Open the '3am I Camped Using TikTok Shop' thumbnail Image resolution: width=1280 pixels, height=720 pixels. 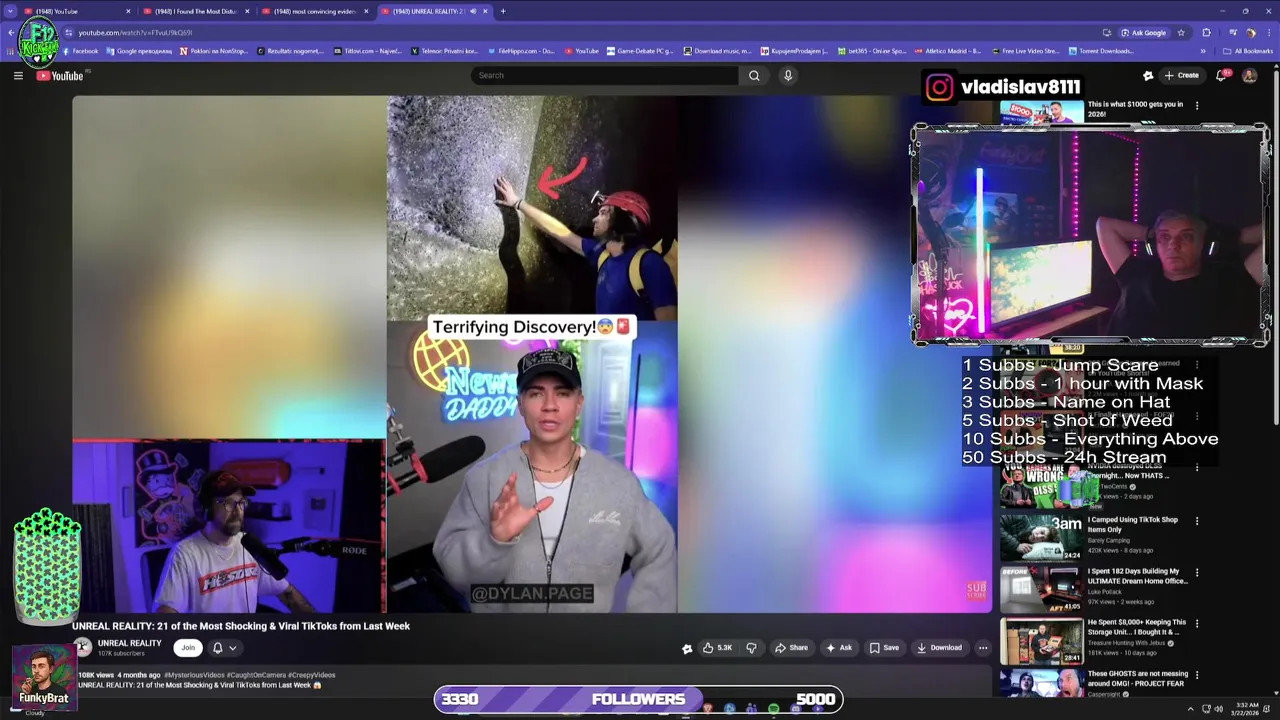click(x=1041, y=537)
